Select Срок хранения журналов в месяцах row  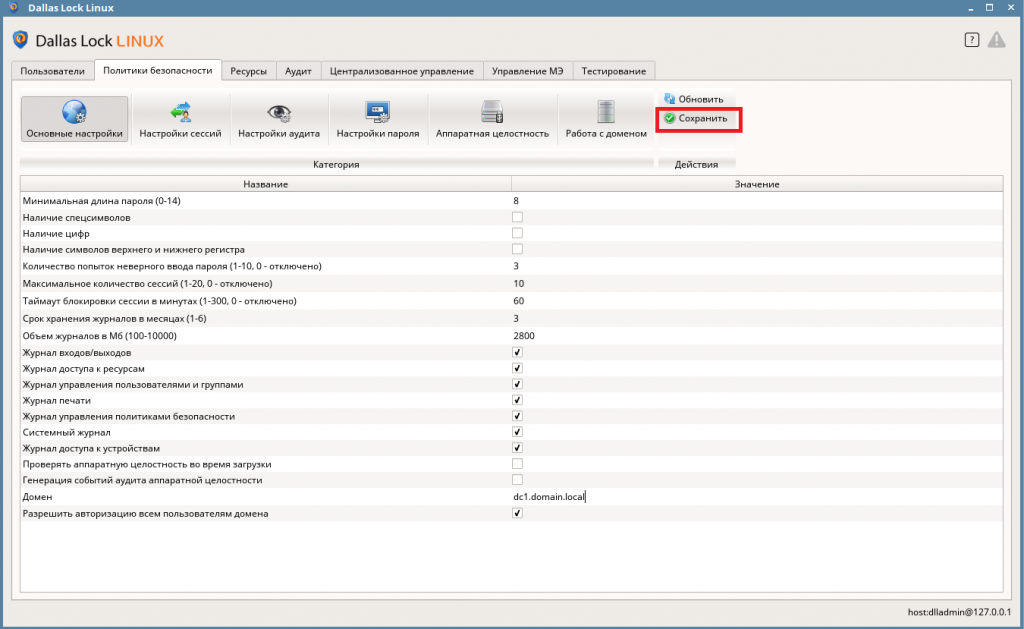[x=511, y=319]
